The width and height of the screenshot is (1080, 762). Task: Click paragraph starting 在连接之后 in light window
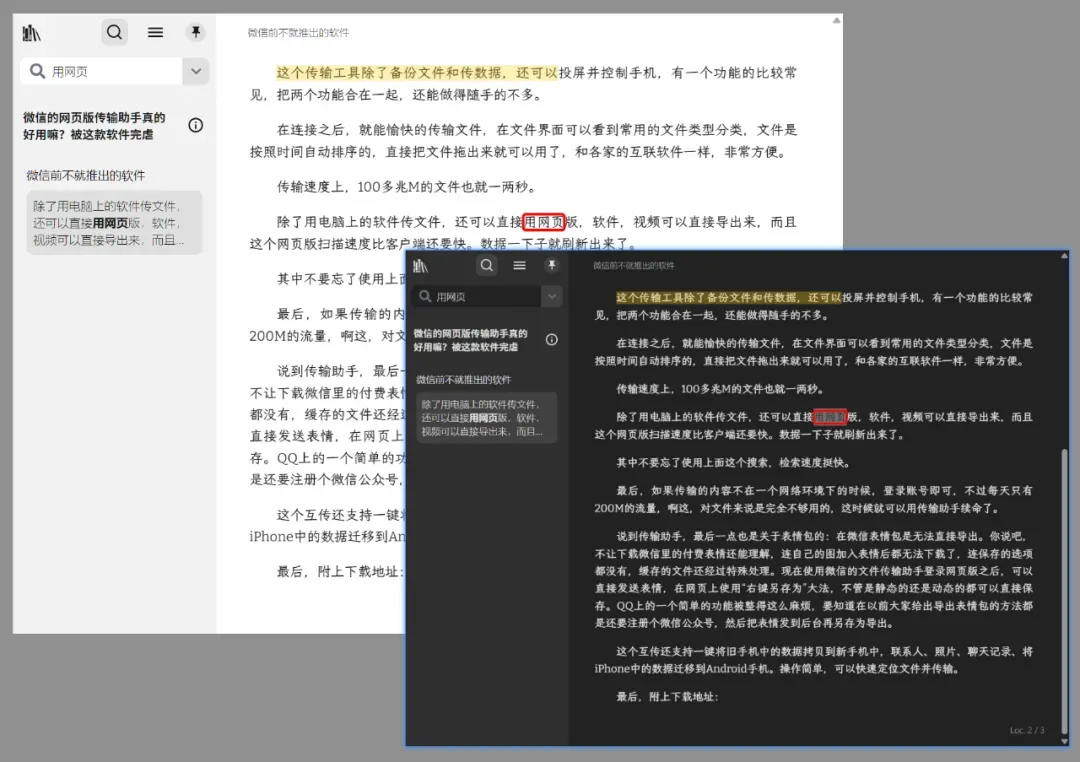coord(523,141)
